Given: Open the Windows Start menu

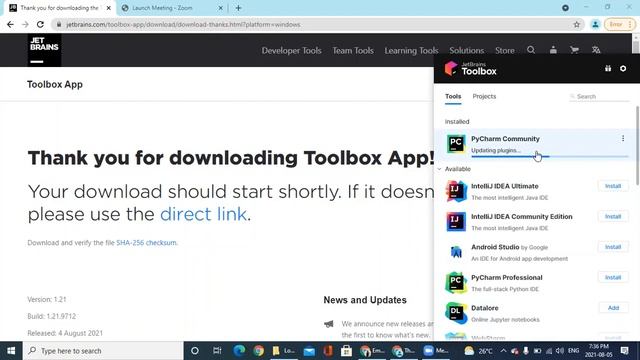Looking at the screenshot, I should coord(11,351).
